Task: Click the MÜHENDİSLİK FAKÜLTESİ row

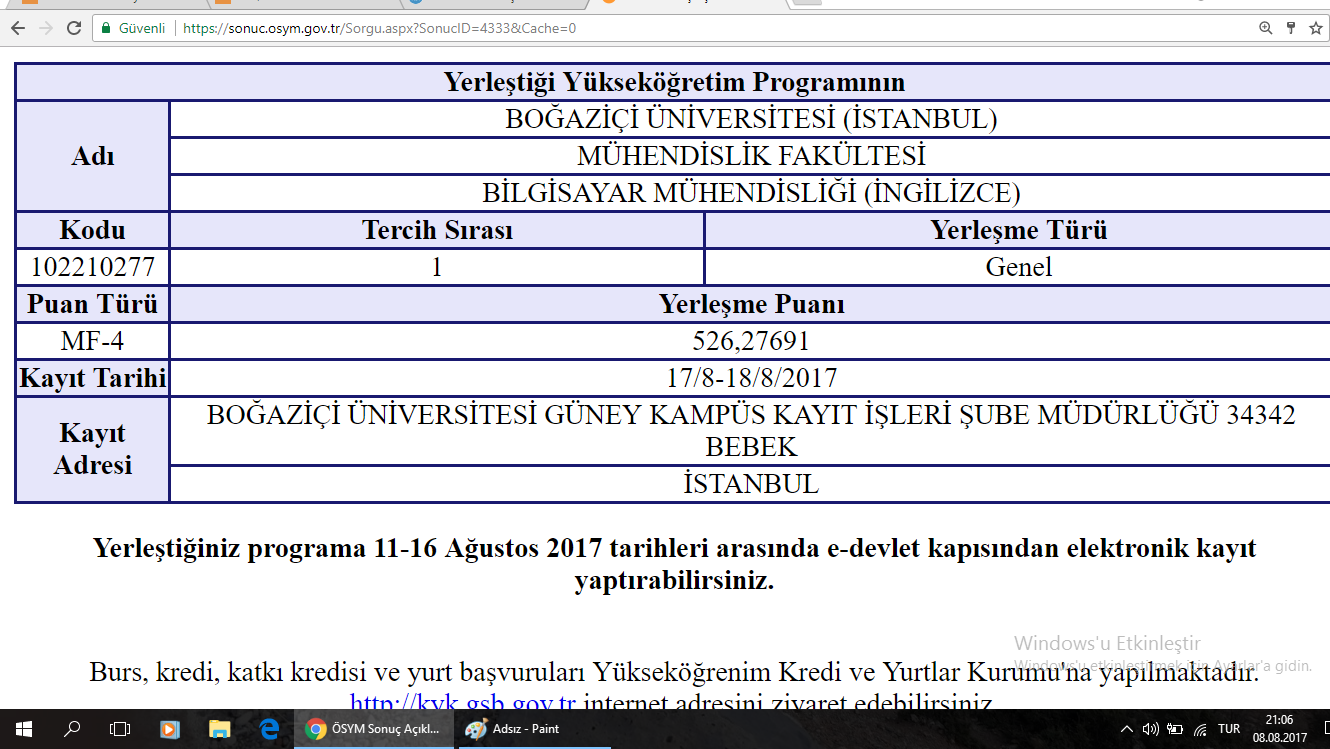Action: [750, 156]
